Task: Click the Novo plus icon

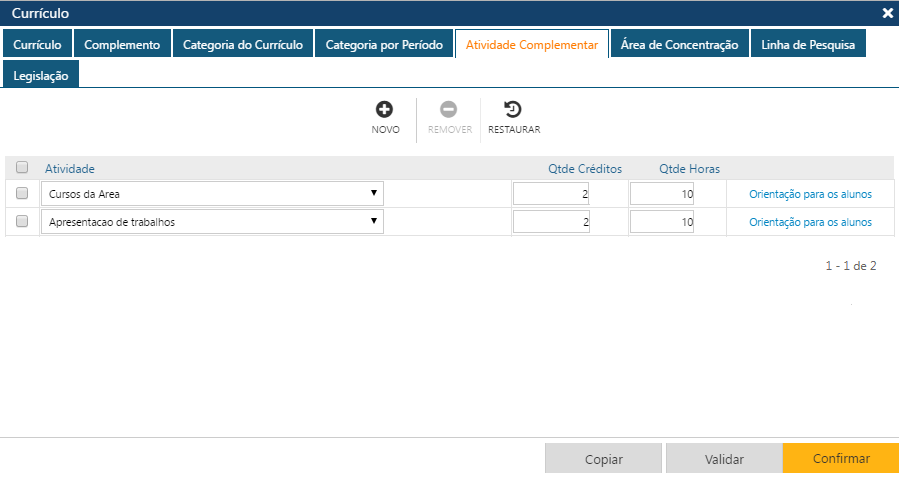Action: coord(385,110)
